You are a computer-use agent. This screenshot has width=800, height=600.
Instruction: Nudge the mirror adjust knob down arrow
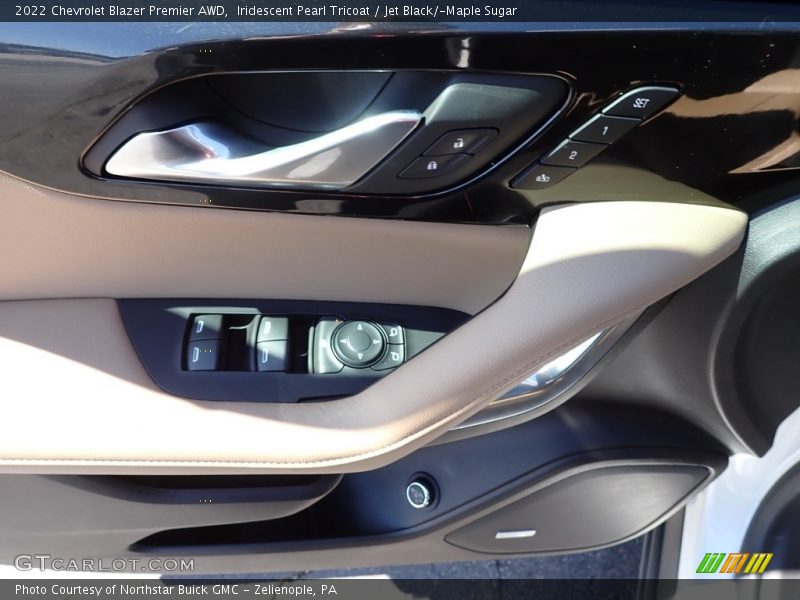pyautogui.click(x=359, y=358)
